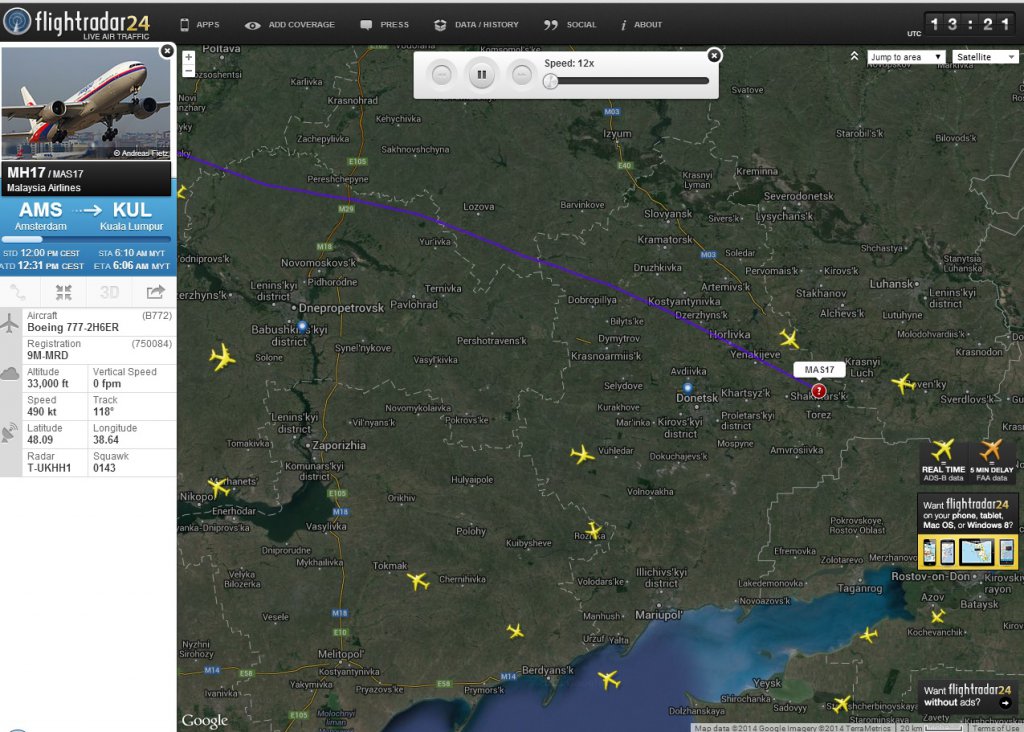Click the 5 MIN DELAY FAA data legend
The height and width of the screenshot is (732, 1024).
tap(991, 460)
